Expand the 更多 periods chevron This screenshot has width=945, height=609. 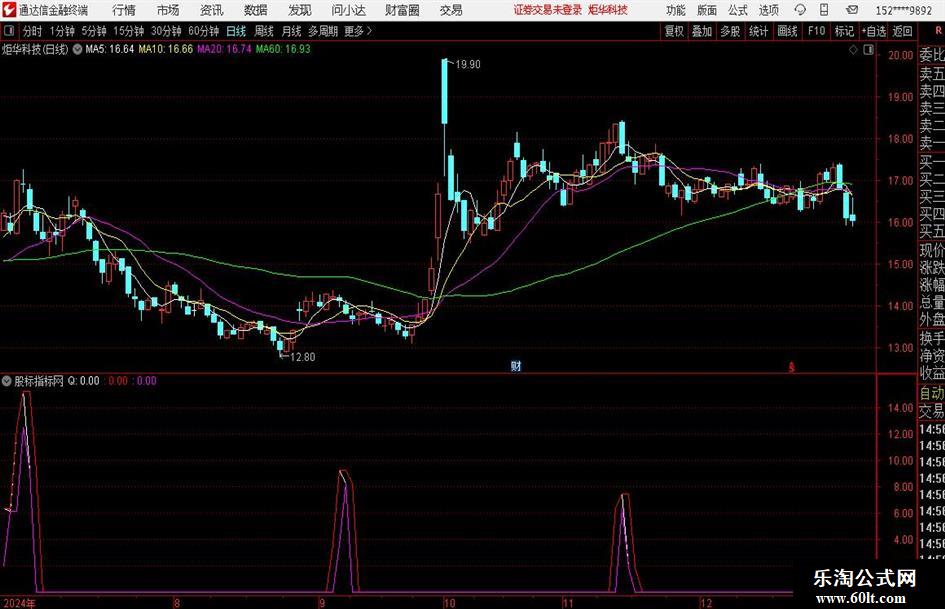tap(369, 31)
